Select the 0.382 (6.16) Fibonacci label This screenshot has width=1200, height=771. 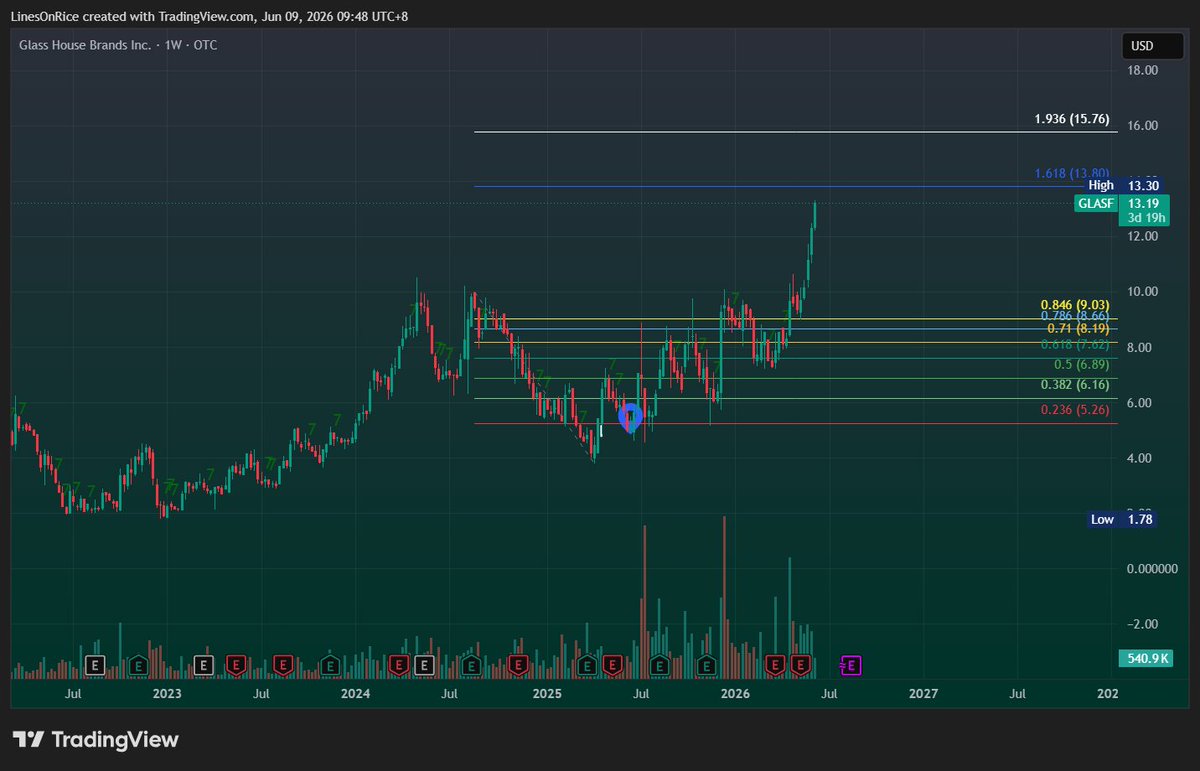pos(1075,385)
